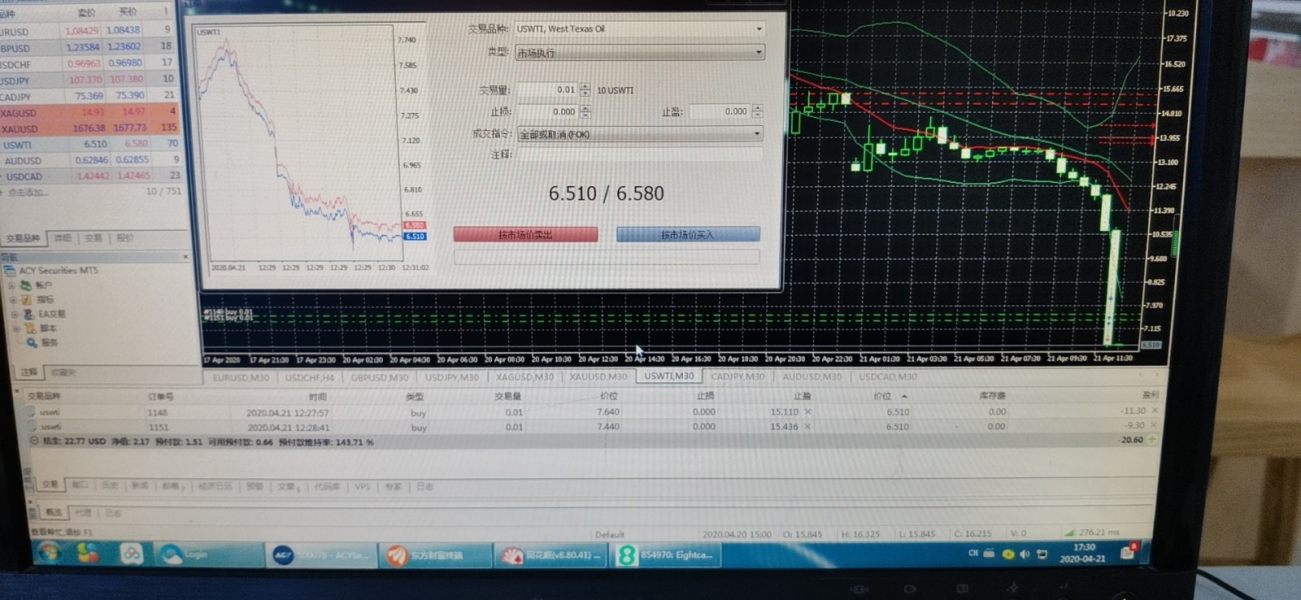This screenshot has height=600, width=1301.
Task: Click the 交易量 volume field showing 0.01
Action: pos(547,90)
